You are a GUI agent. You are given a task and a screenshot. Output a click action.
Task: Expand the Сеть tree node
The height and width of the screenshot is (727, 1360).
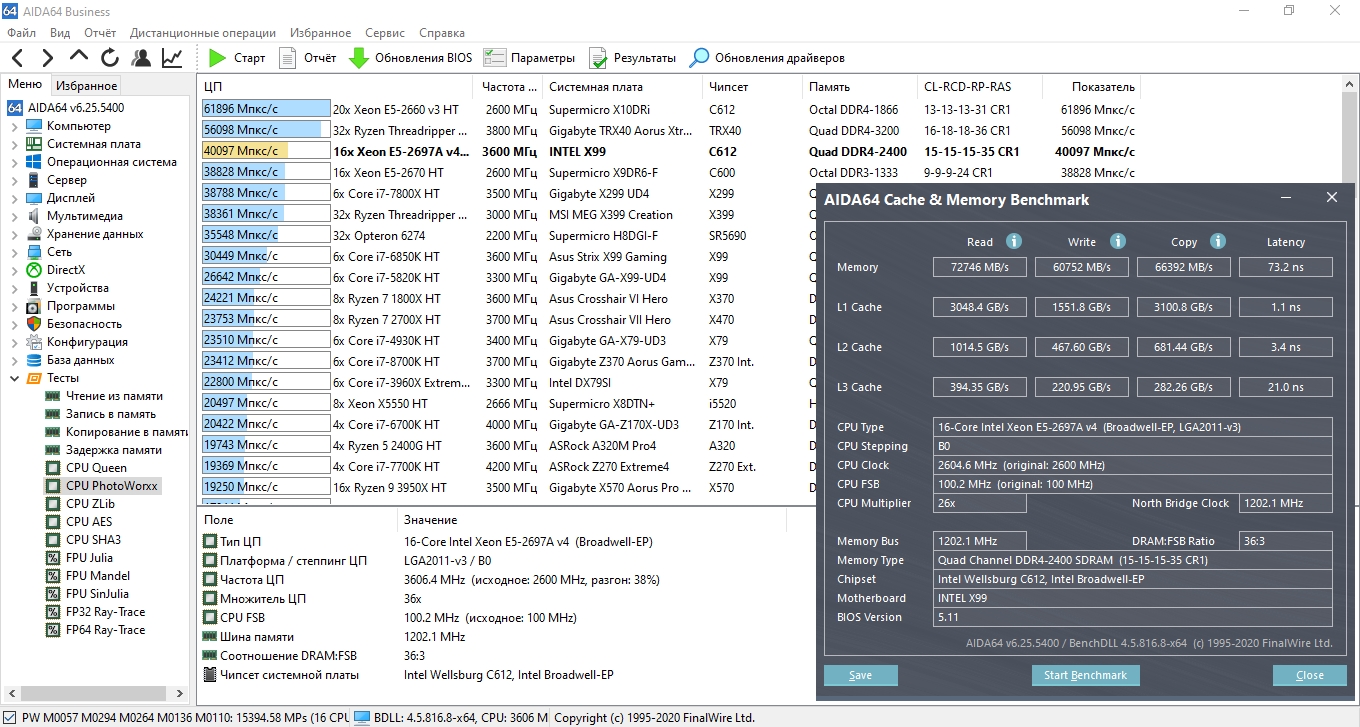tap(14, 252)
